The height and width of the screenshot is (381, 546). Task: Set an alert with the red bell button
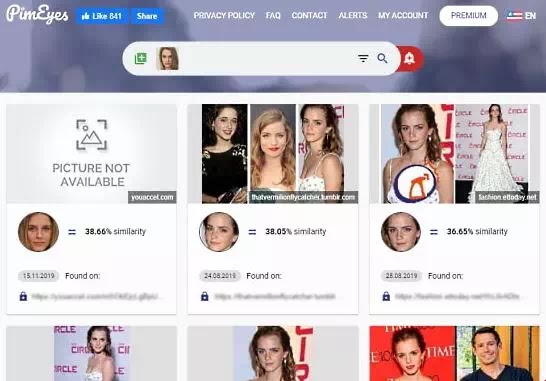tap(410, 59)
